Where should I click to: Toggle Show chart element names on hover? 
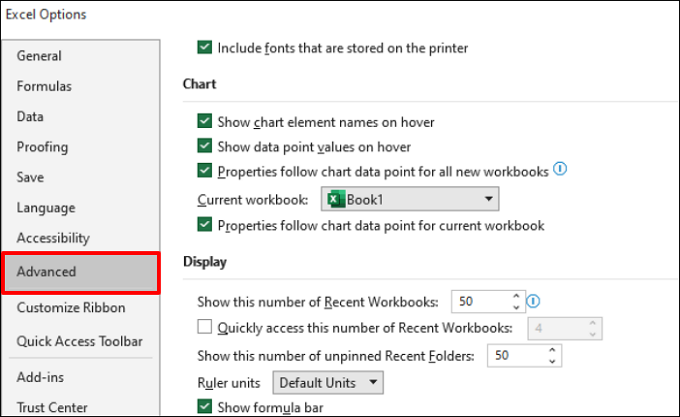pyautogui.click(x=205, y=122)
